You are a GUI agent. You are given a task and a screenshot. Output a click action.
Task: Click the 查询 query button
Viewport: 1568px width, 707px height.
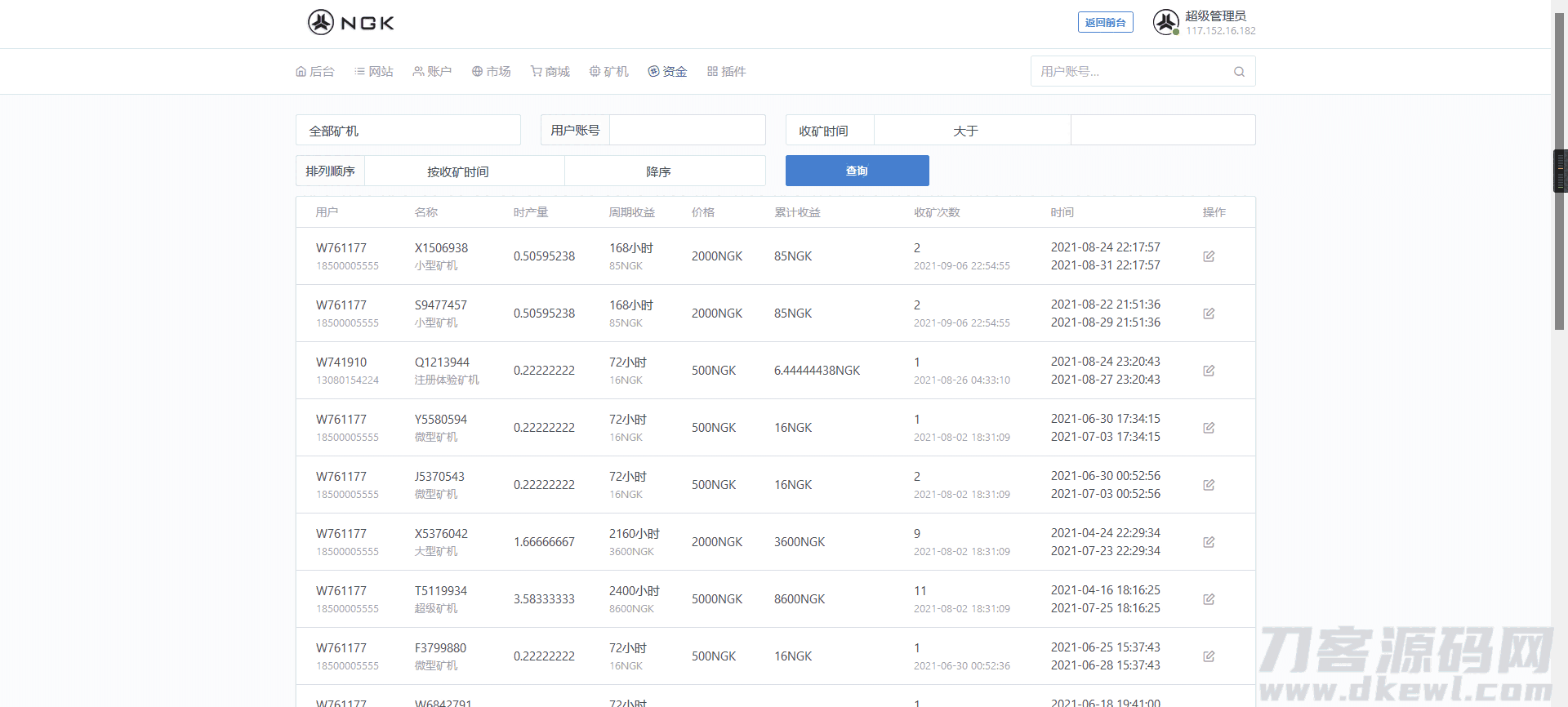coord(857,171)
